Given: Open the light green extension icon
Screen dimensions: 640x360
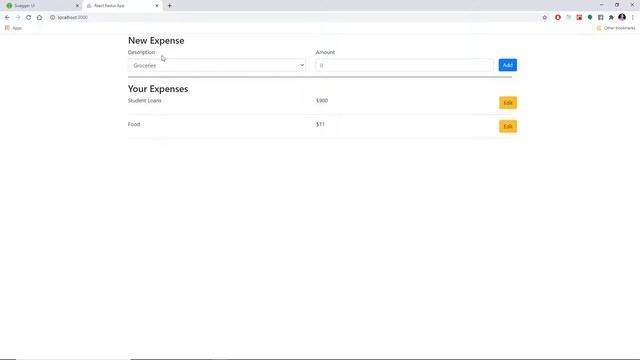Looking at the screenshot, I should click(569, 18).
